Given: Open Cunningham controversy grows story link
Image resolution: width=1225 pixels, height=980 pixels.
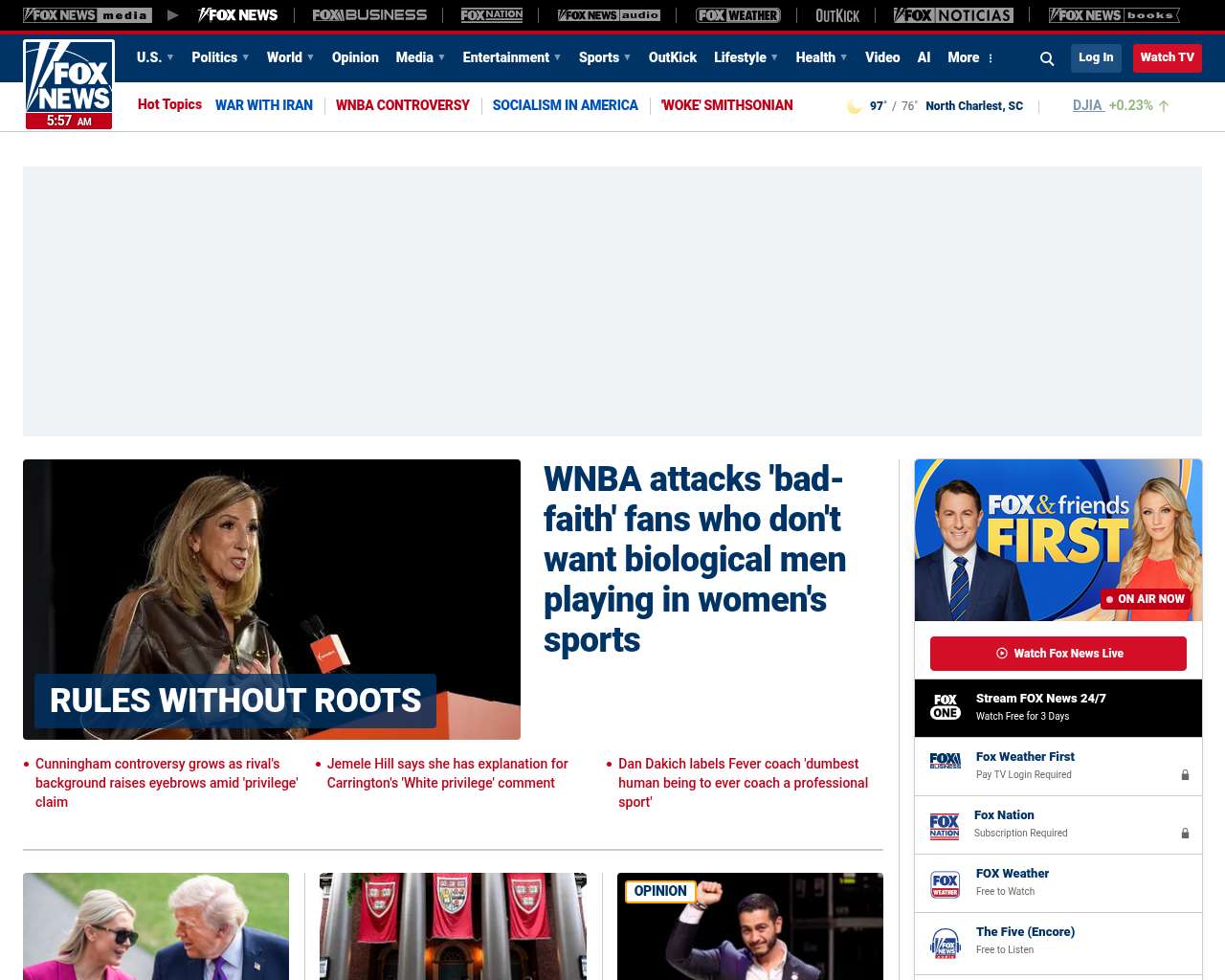Looking at the screenshot, I should coord(167,783).
